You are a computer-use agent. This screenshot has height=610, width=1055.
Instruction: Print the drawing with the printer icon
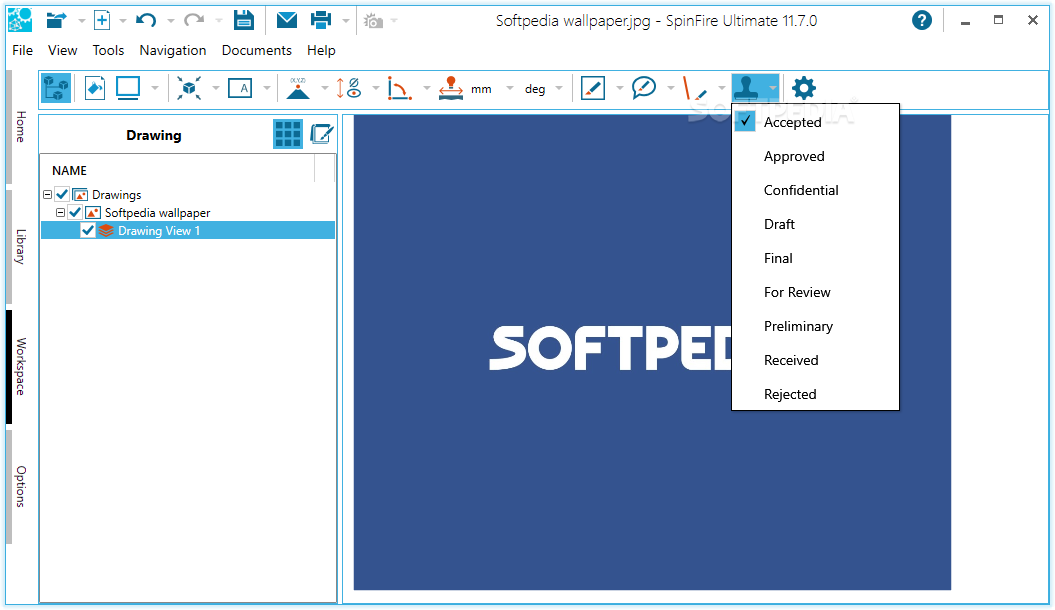[321, 20]
